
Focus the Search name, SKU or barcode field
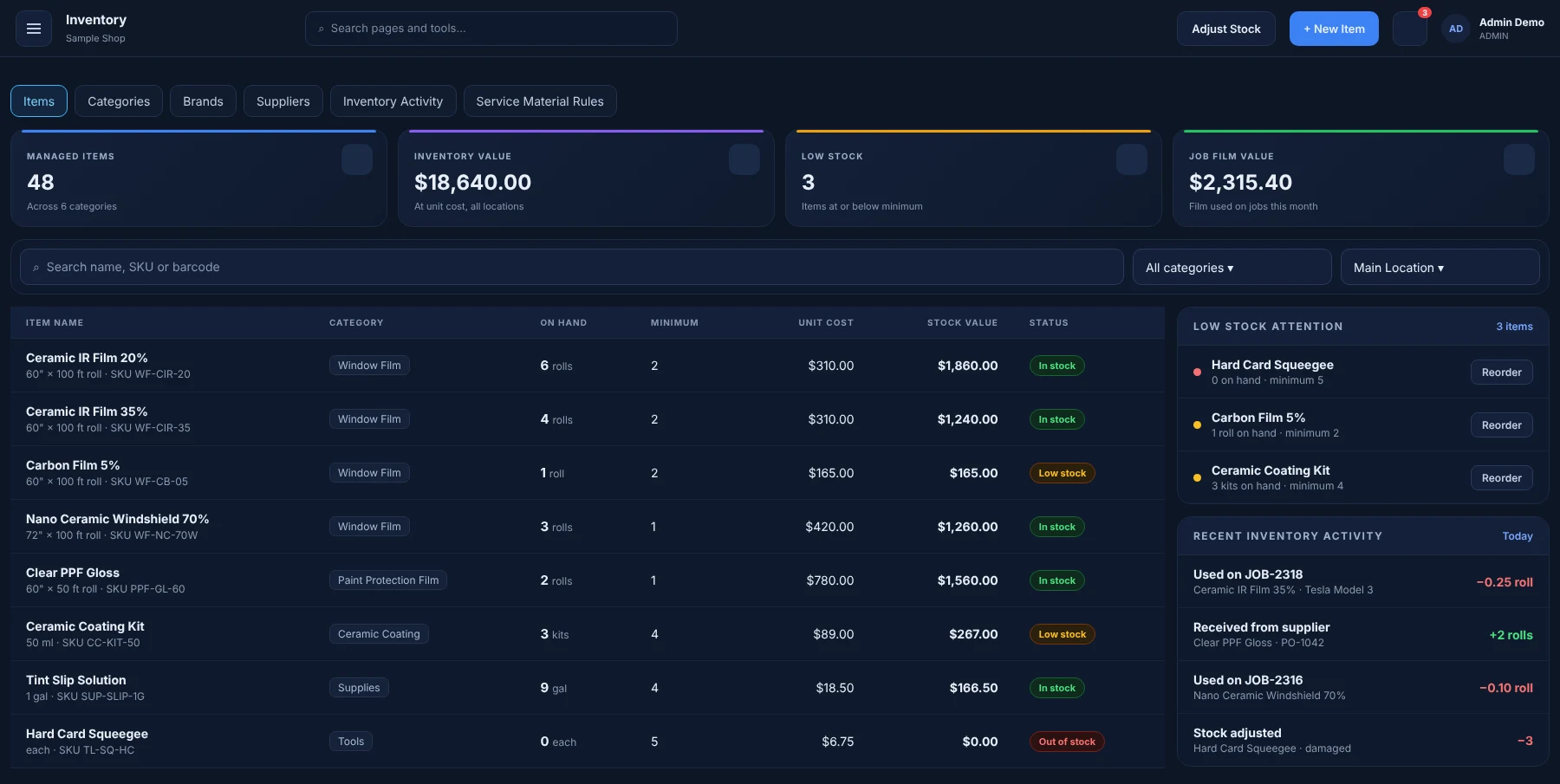click(x=572, y=267)
